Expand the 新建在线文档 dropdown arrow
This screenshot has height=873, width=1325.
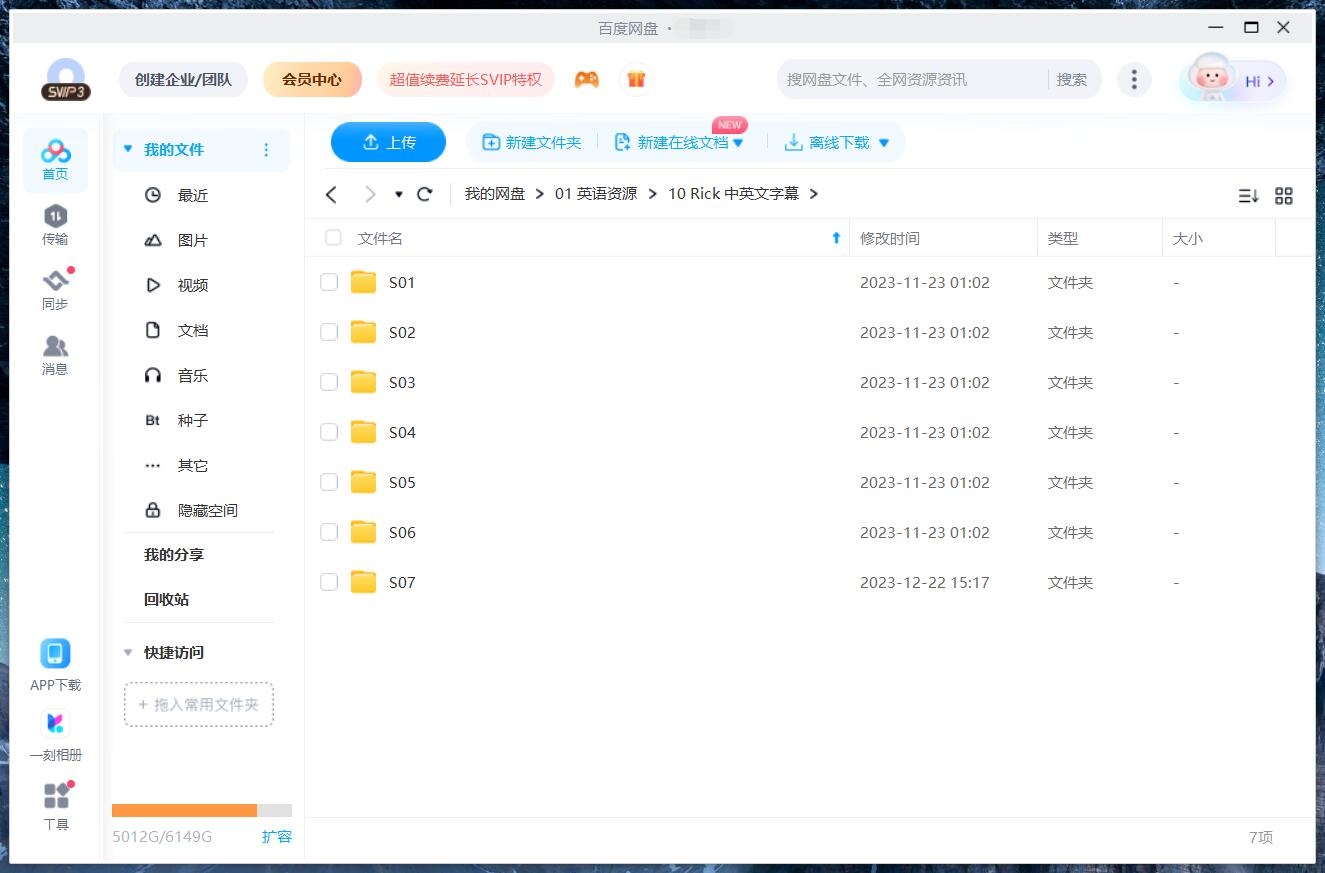click(x=738, y=142)
